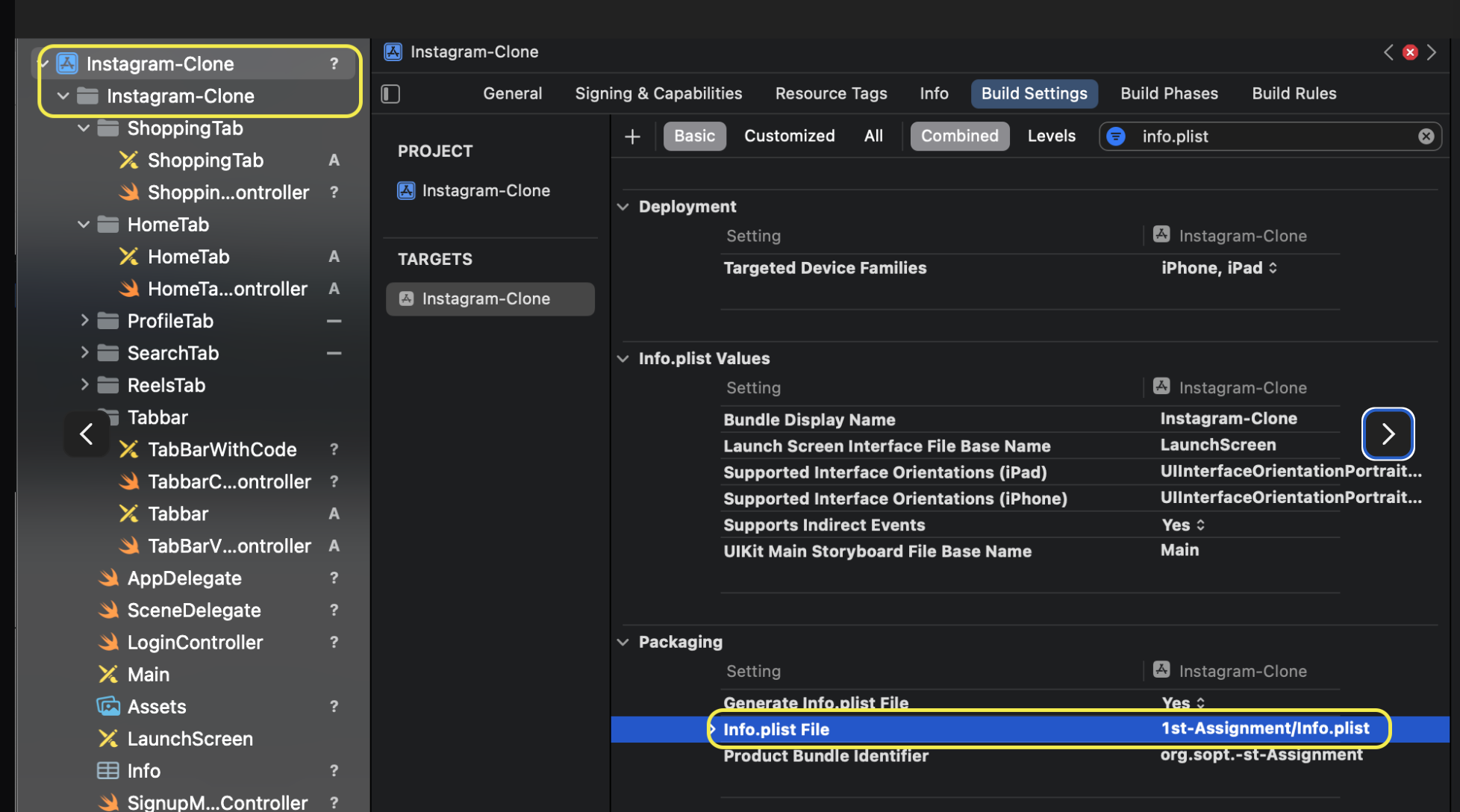The width and height of the screenshot is (1460, 812).
Task: Open AppDelegate swift file
Action: point(184,577)
